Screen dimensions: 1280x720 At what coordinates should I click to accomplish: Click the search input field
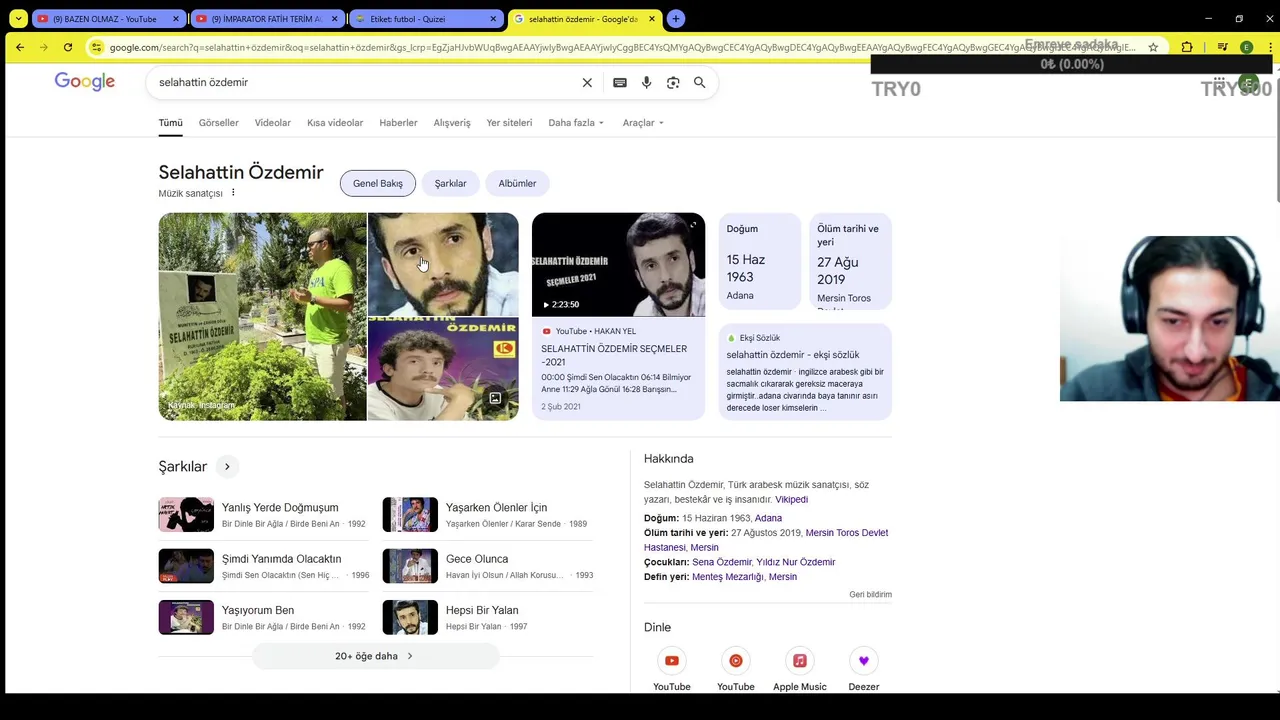[x=365, y=83]
